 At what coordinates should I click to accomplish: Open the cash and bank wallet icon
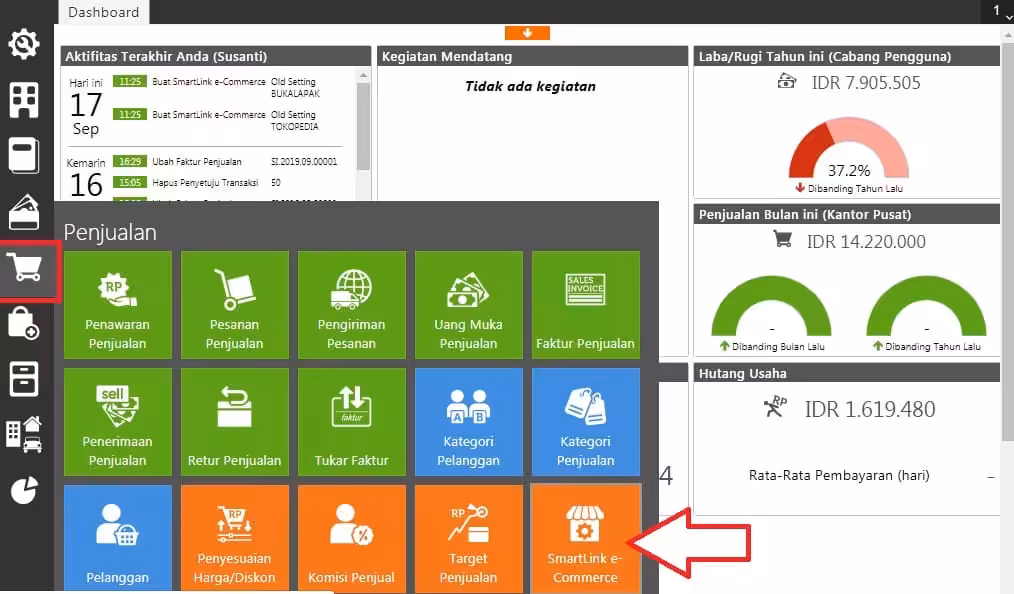pos(23,212)
